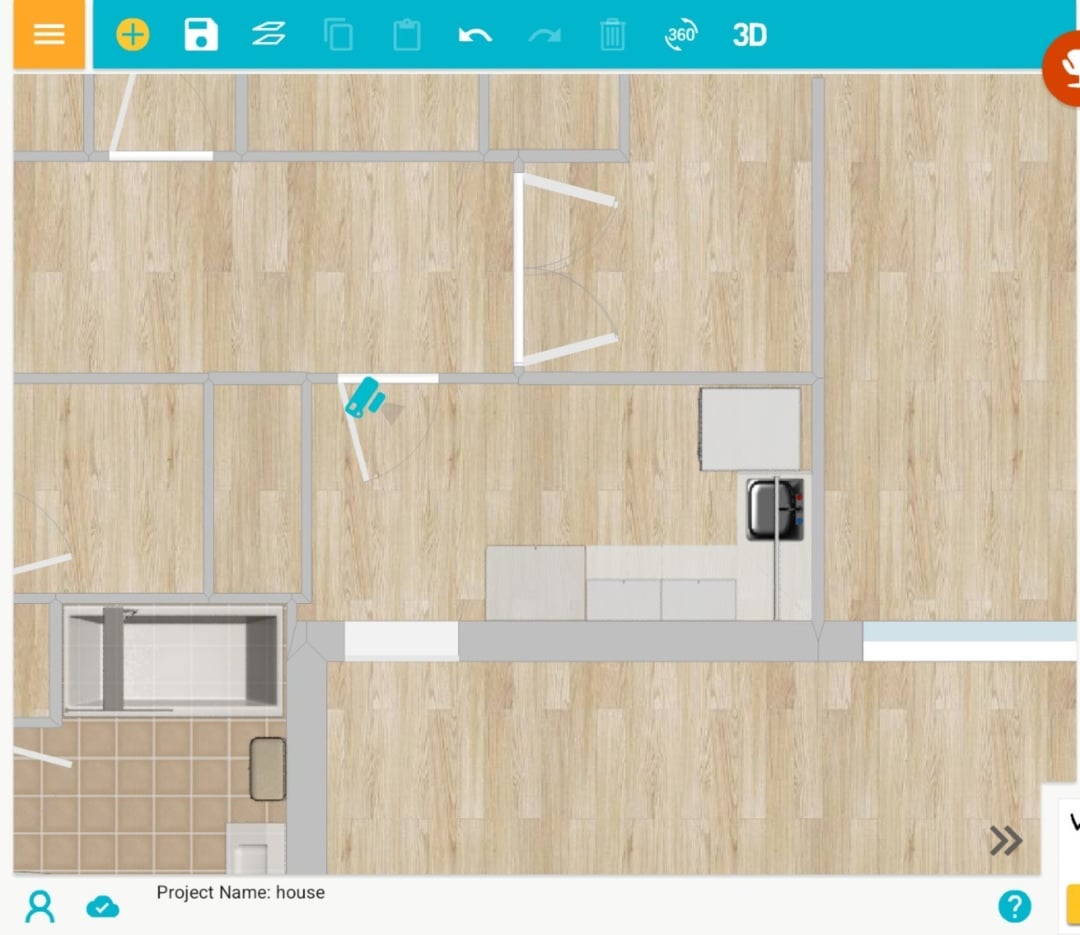1080x935 pixels.
Task: Click the copy icon in toolbar
Action: click(x=338, y=35)
